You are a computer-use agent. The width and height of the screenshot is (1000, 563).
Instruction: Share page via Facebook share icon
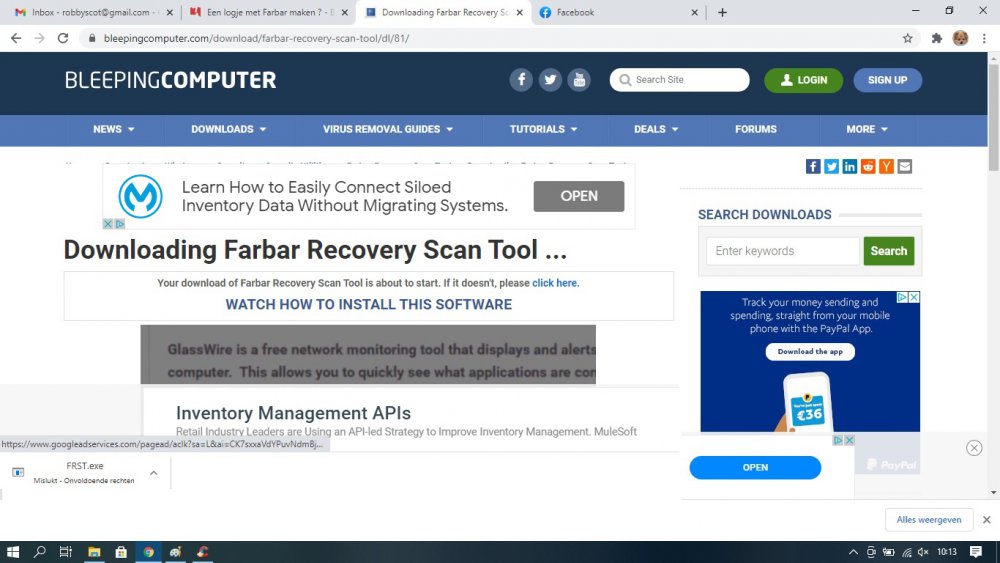point(813,166)
